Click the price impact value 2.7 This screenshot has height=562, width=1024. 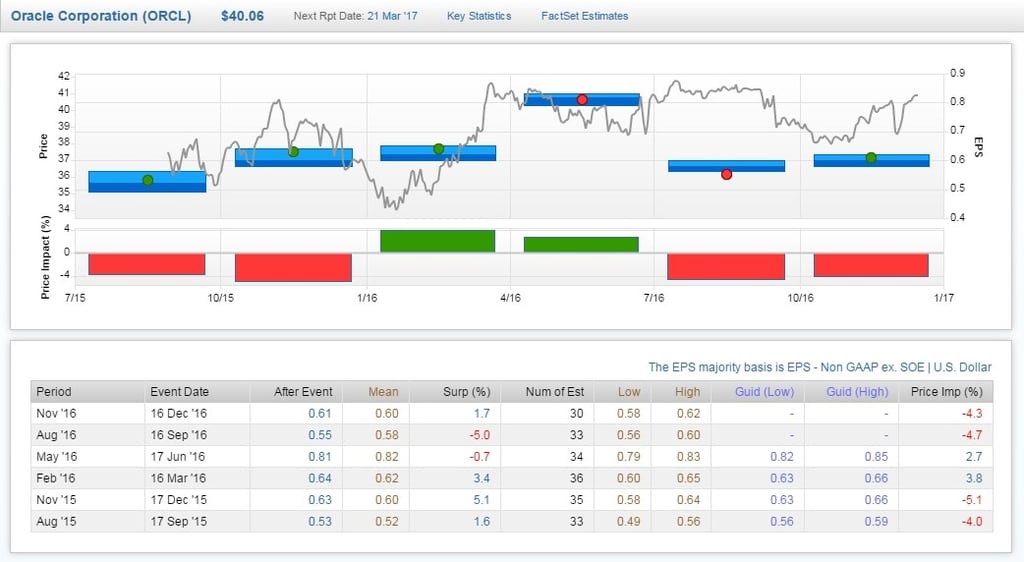coord(974,456)
